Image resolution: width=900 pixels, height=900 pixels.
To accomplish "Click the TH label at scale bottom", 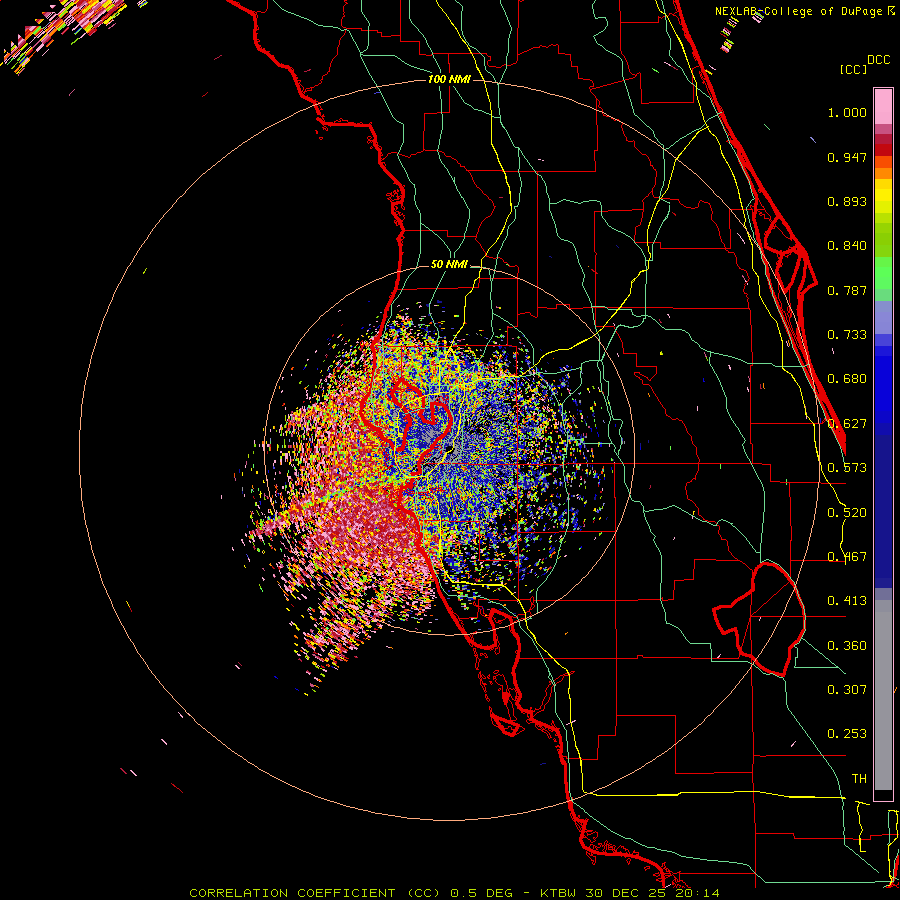I will tap(859, 779).
